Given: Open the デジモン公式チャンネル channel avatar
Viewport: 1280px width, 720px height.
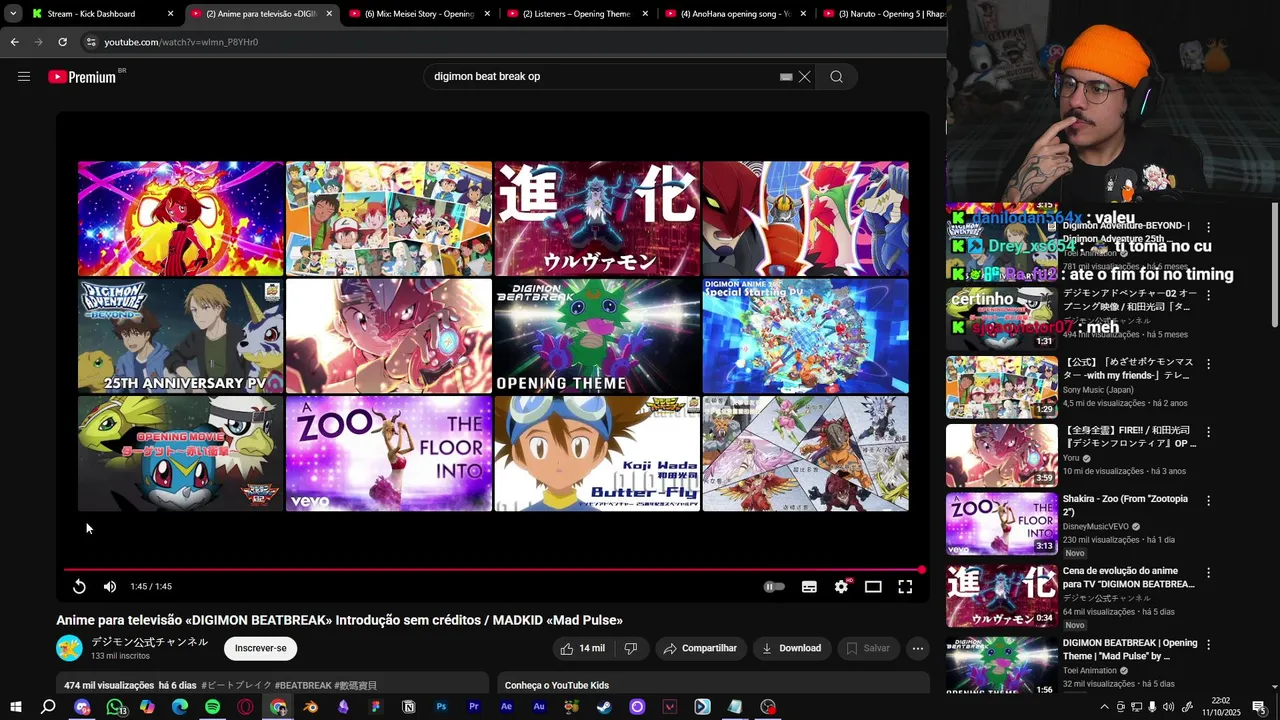Looking at the screenshot, I should 69,648.
